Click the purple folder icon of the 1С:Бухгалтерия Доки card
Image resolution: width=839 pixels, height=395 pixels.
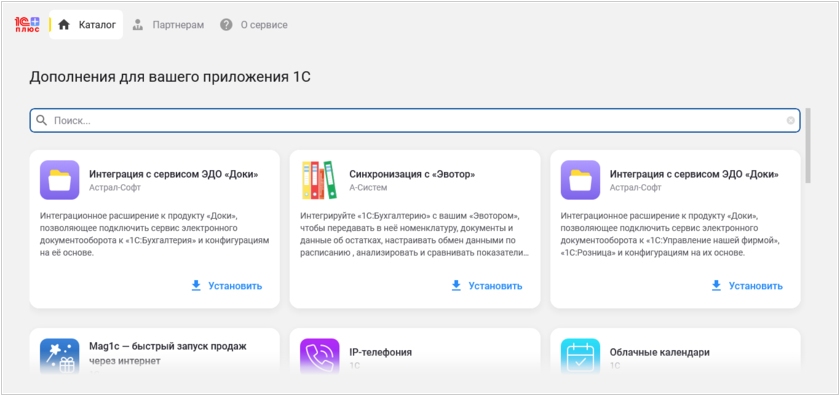(59, 180)
